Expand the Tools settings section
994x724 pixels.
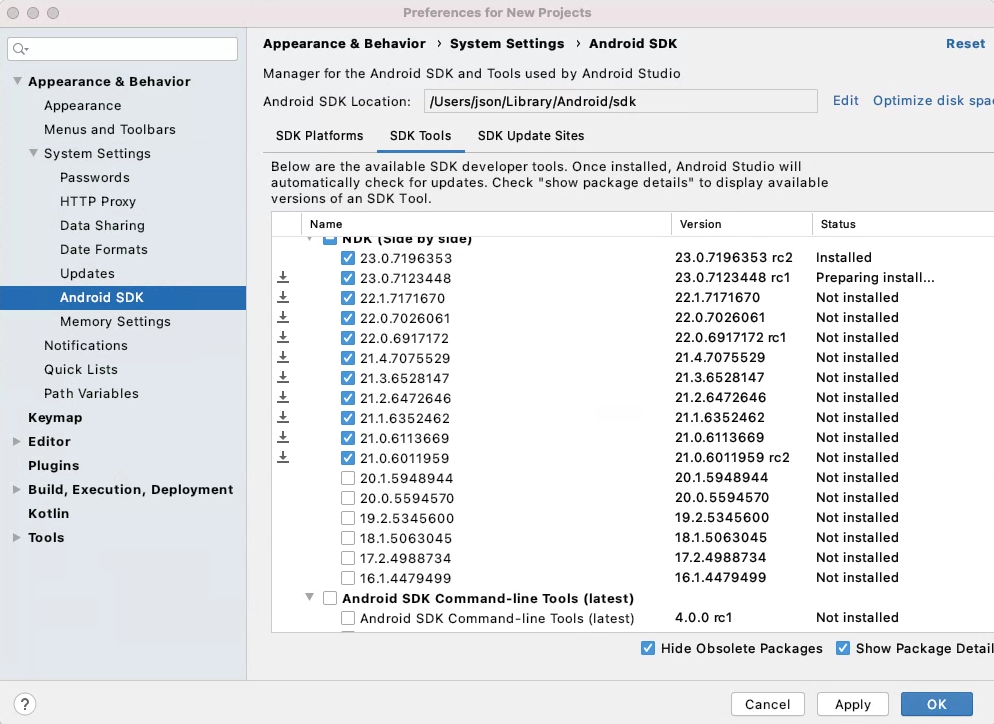pos(16,537)
